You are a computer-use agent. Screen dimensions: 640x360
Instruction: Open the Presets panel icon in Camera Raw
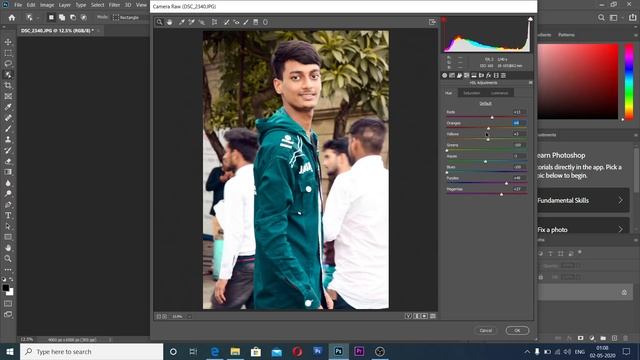click(503, 75)
